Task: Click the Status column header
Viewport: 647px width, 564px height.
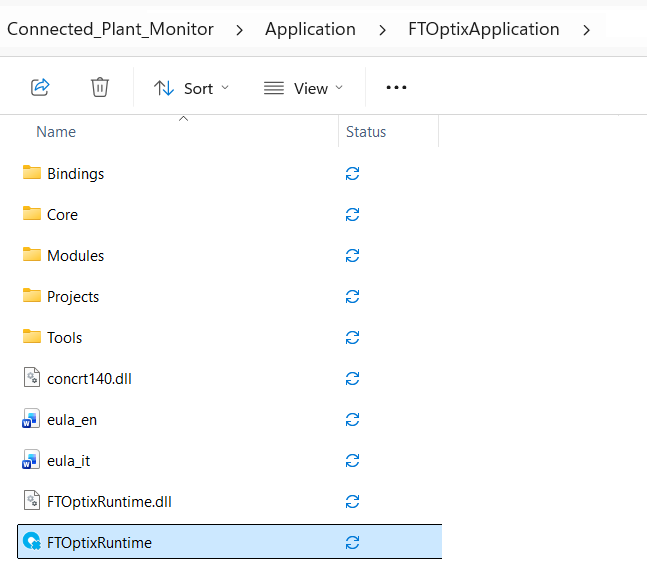Action: pos(366,132)
